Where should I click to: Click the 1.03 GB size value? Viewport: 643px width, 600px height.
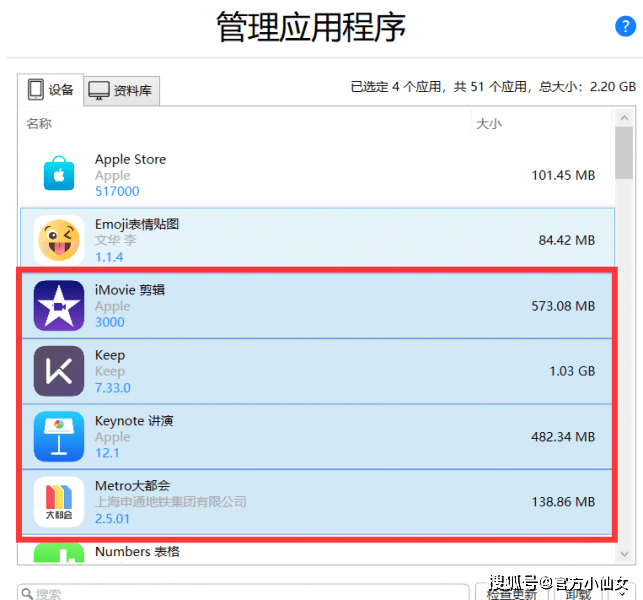click(x=572, y=371)
